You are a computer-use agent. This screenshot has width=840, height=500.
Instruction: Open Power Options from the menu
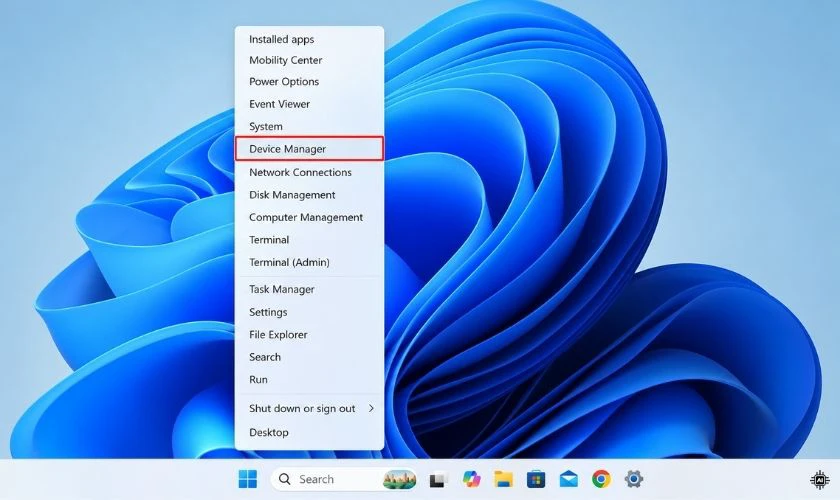click(309, 81)
